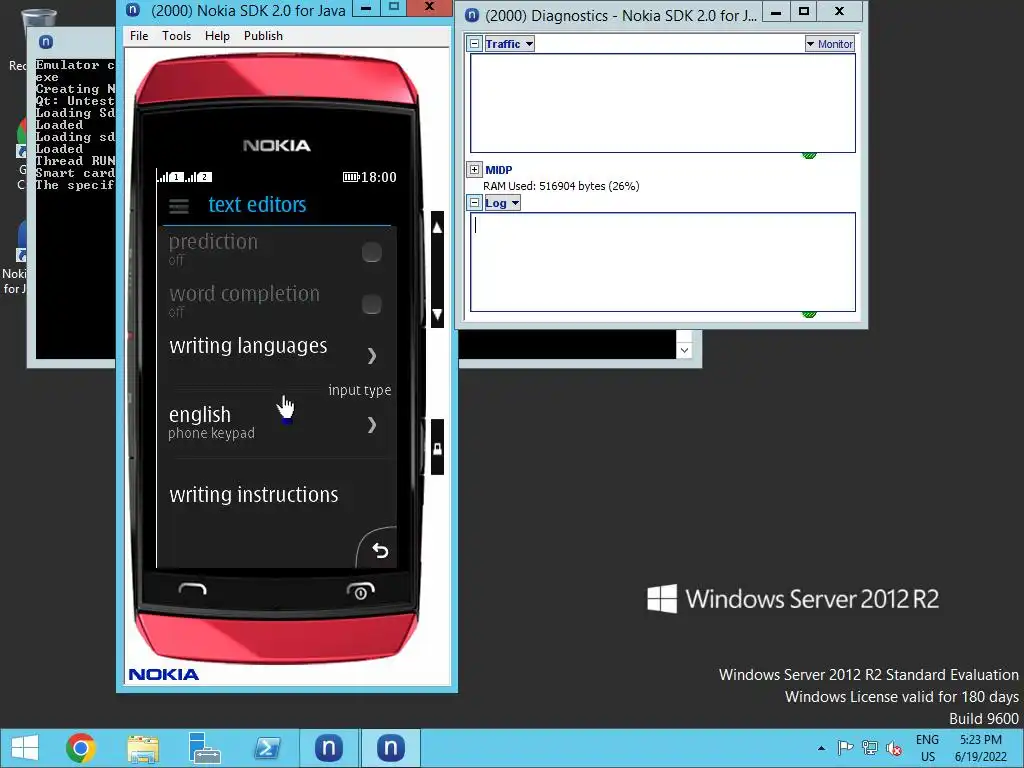The image size is (1024, 768).
Task: Open the hamburger menu beside text editors
Action: click(178, 206)
